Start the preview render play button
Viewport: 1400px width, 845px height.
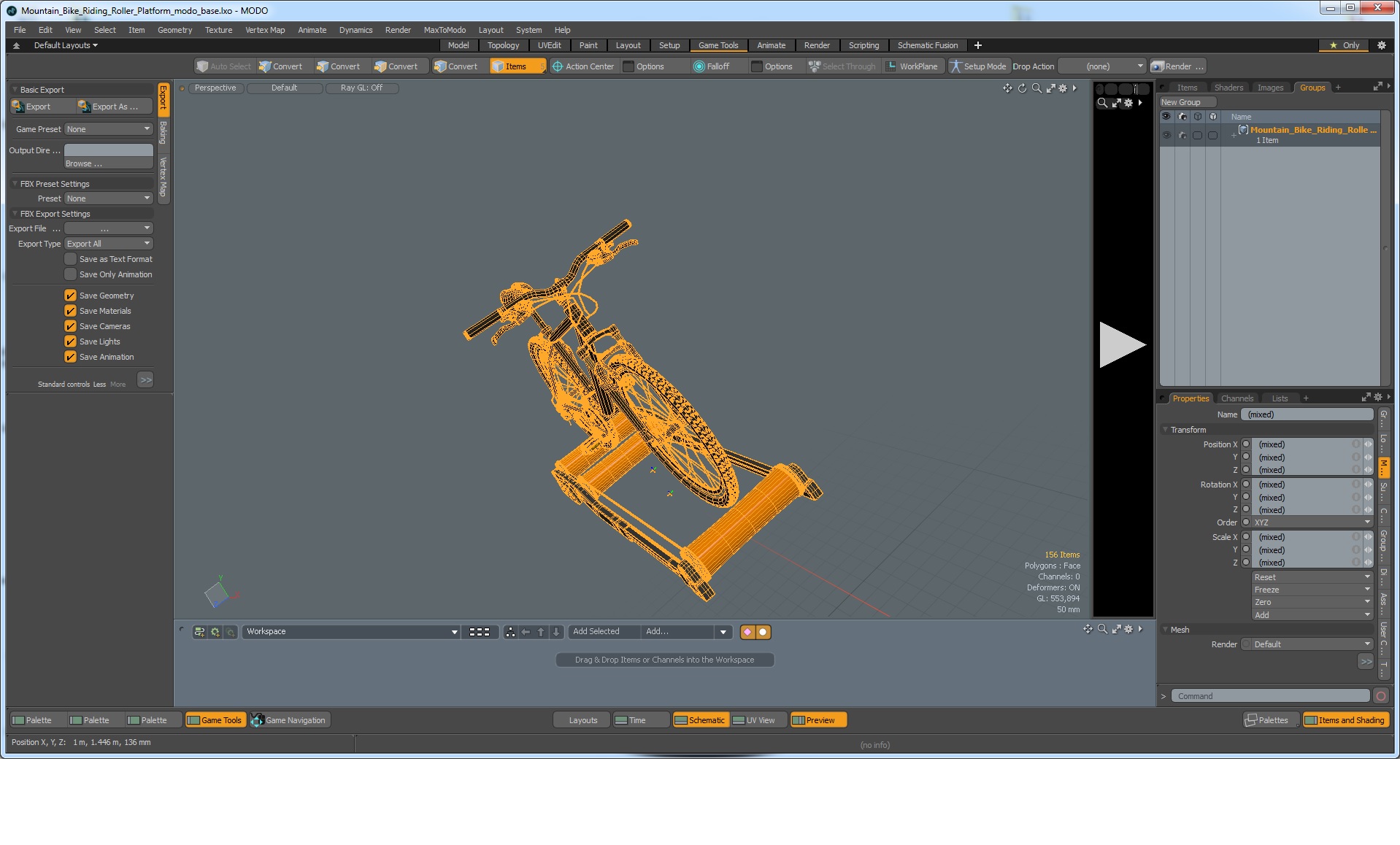(1122, 344)
